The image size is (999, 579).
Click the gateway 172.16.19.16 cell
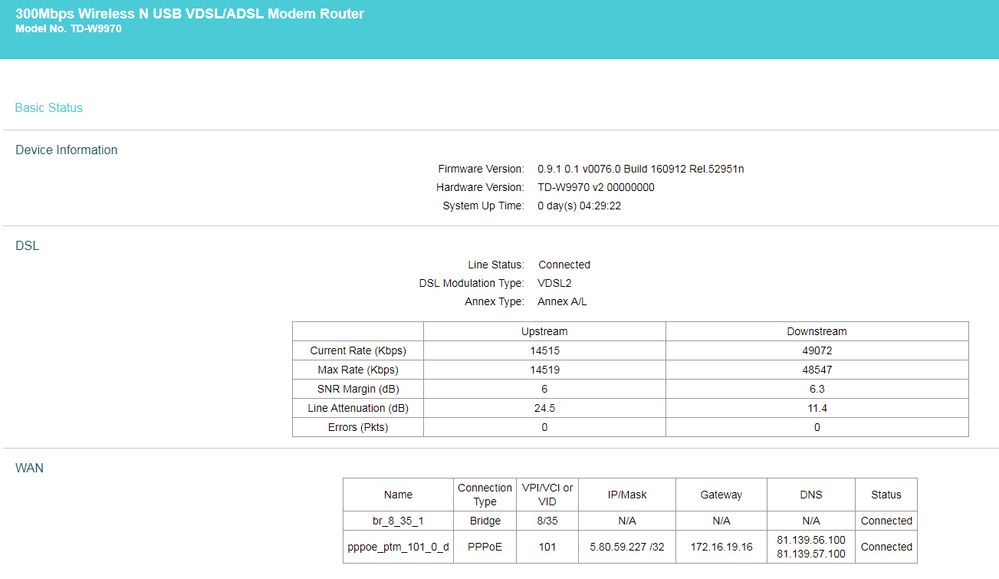coord(721,547)
